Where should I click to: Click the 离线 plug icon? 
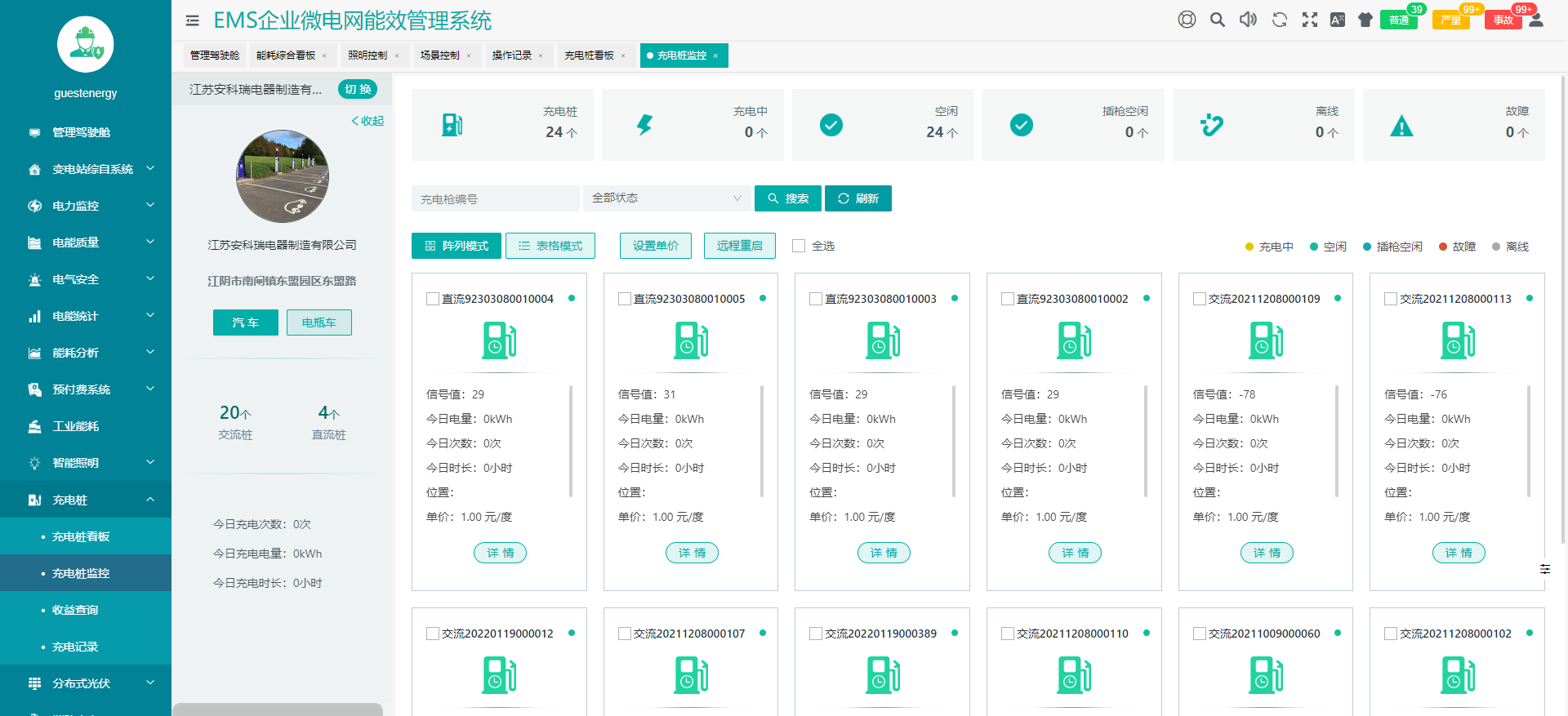point(1212,125)
